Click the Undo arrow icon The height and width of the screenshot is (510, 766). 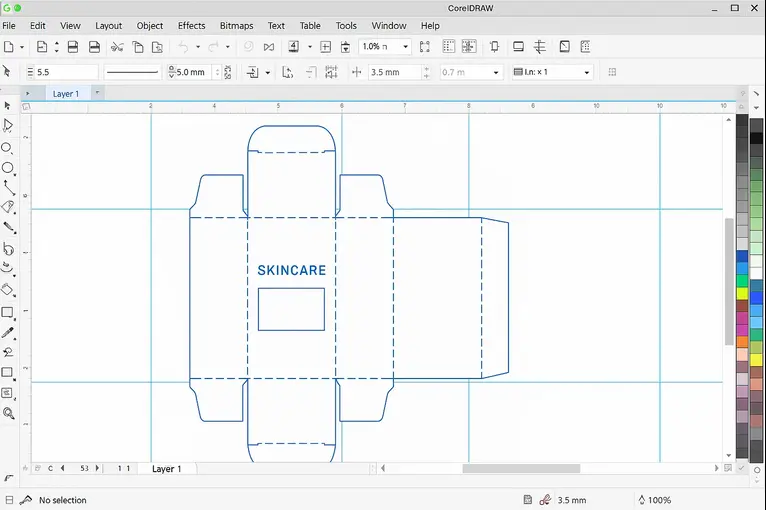[182, 47]
